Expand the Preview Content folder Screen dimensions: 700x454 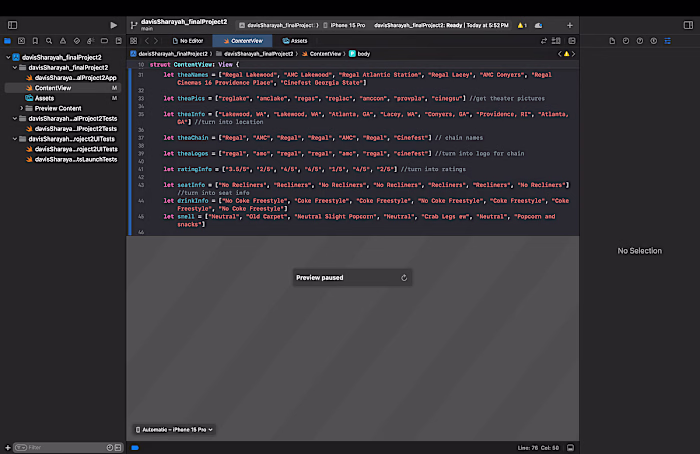point(21,108)
